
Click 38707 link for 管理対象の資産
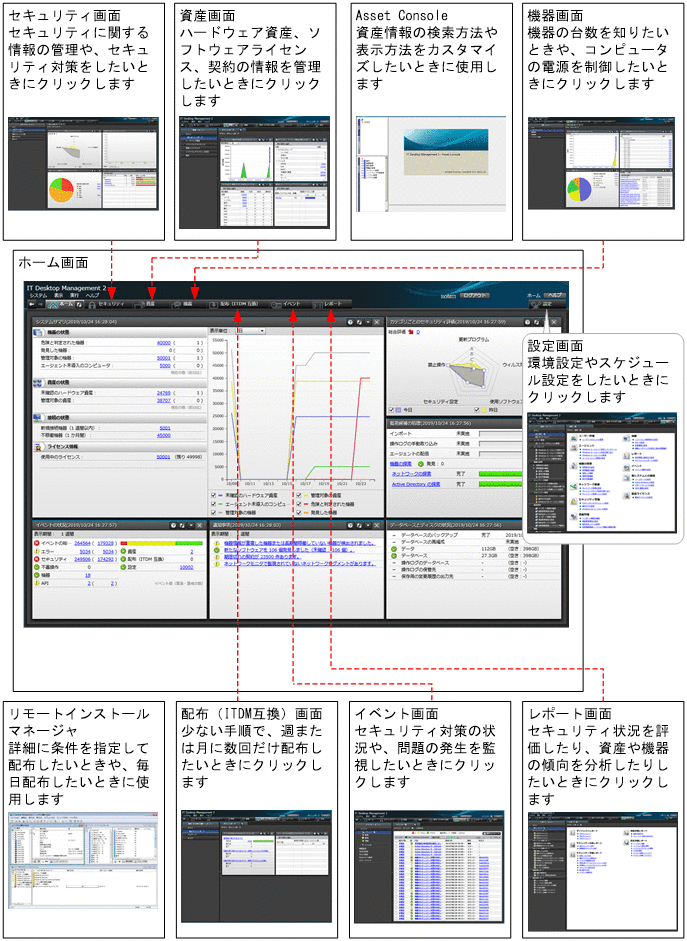pos(164,399)
